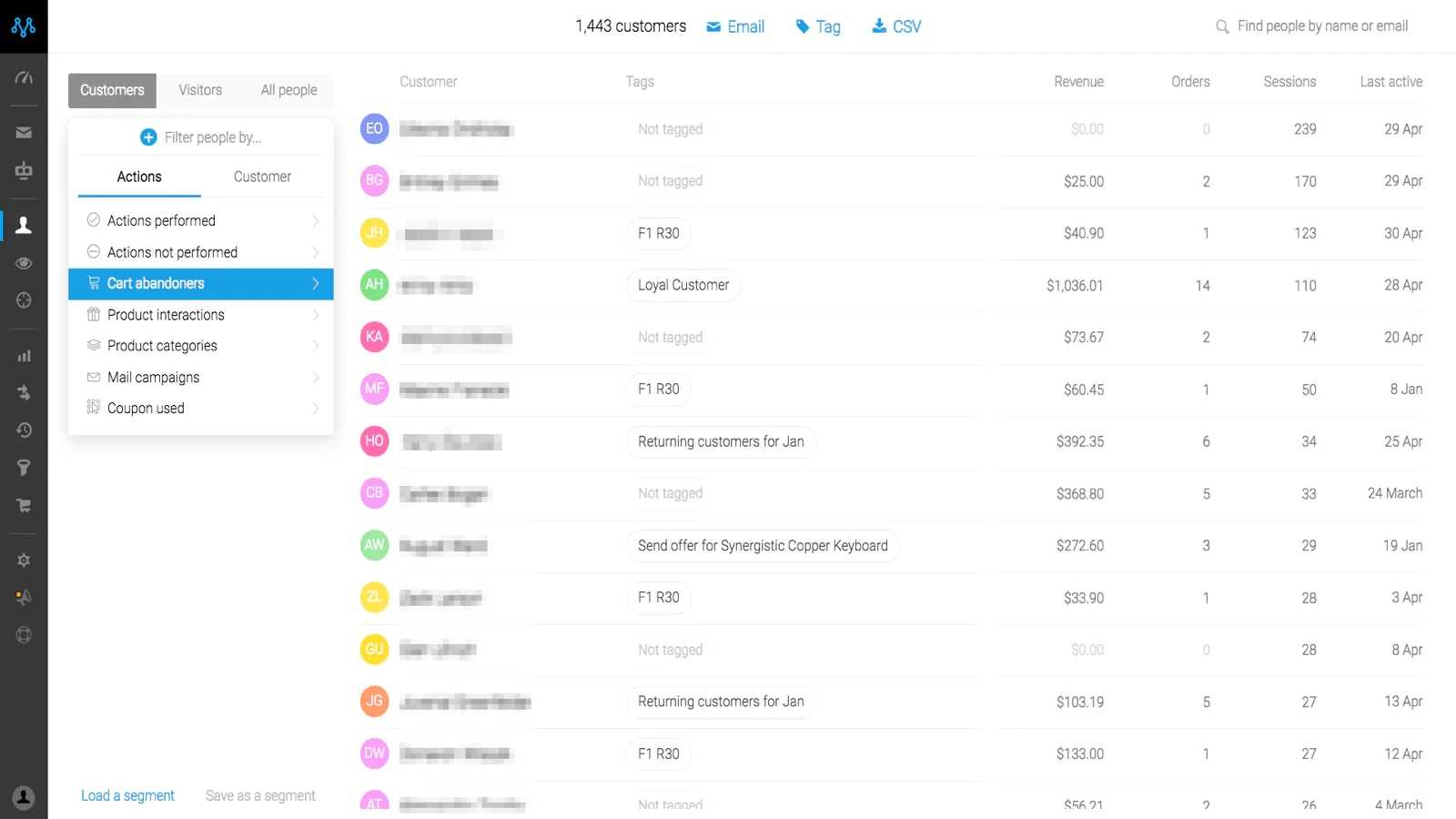Click the $392.35 revenue value

[x=1080, y=441]
